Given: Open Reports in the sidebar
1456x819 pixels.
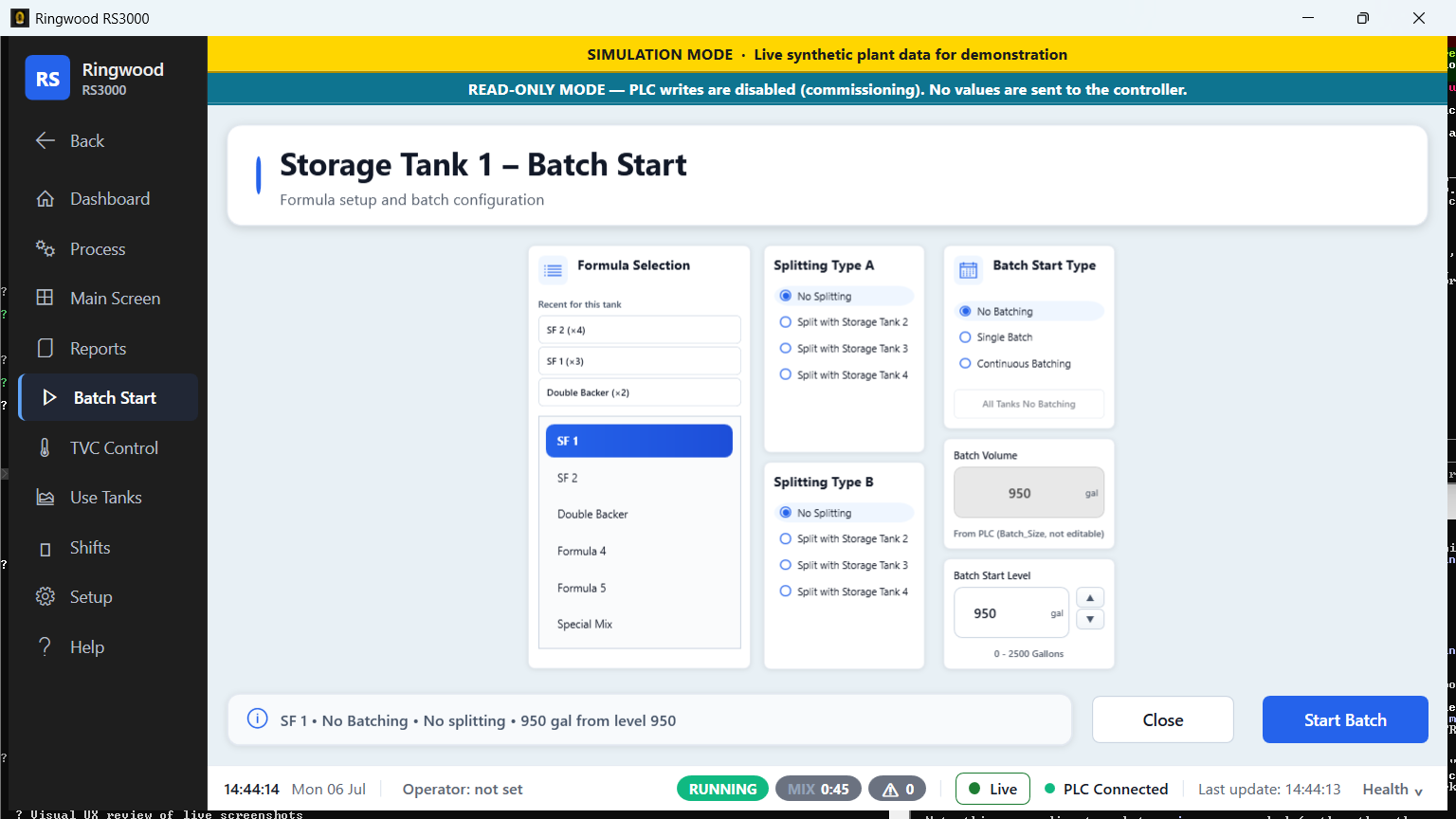Looking at the screenshot, I should click(108, 348).
